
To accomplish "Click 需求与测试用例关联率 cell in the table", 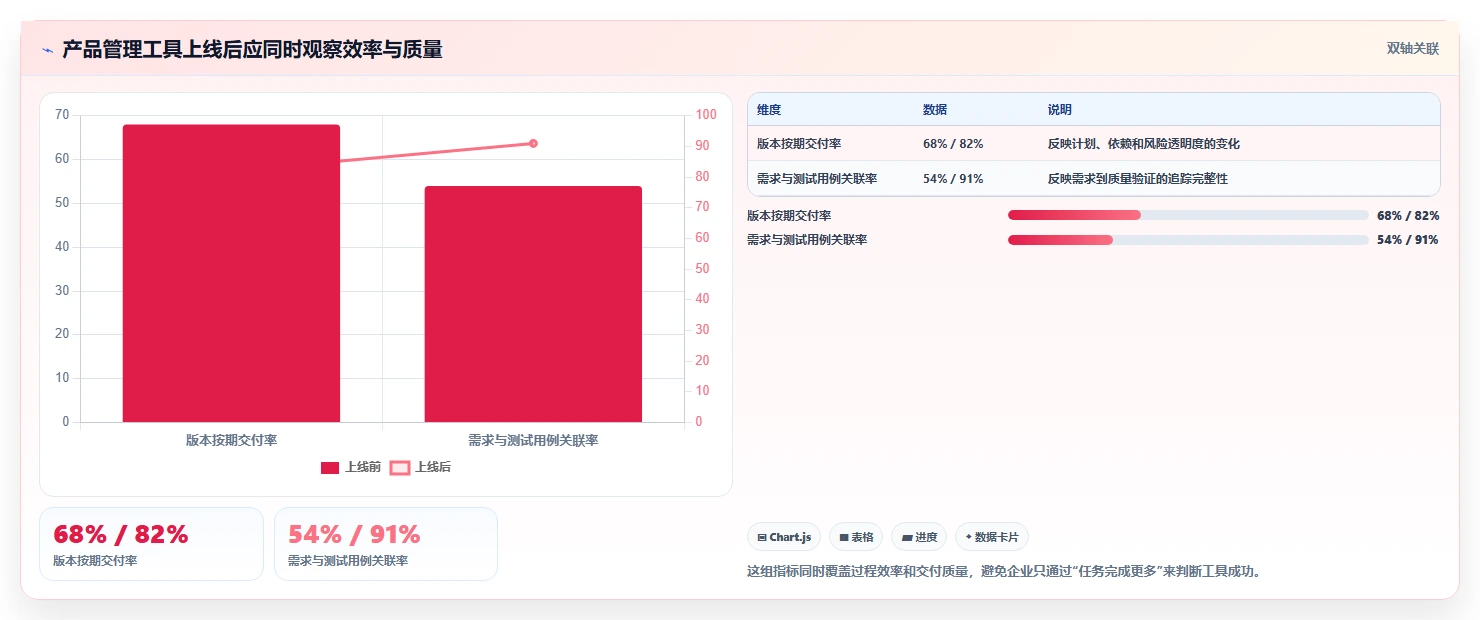I will (817, 179).
